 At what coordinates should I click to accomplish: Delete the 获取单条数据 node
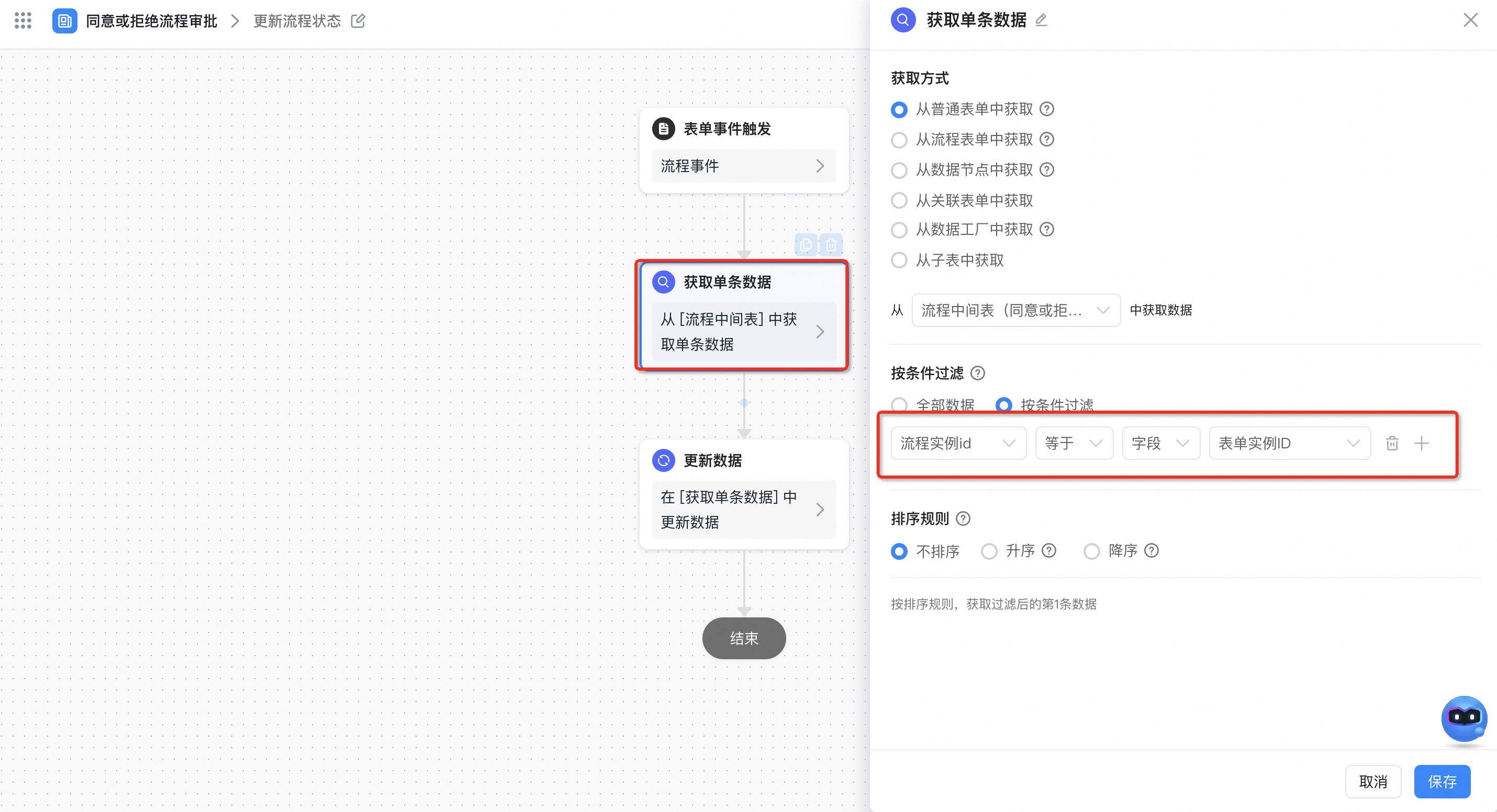tap(831, 245)
